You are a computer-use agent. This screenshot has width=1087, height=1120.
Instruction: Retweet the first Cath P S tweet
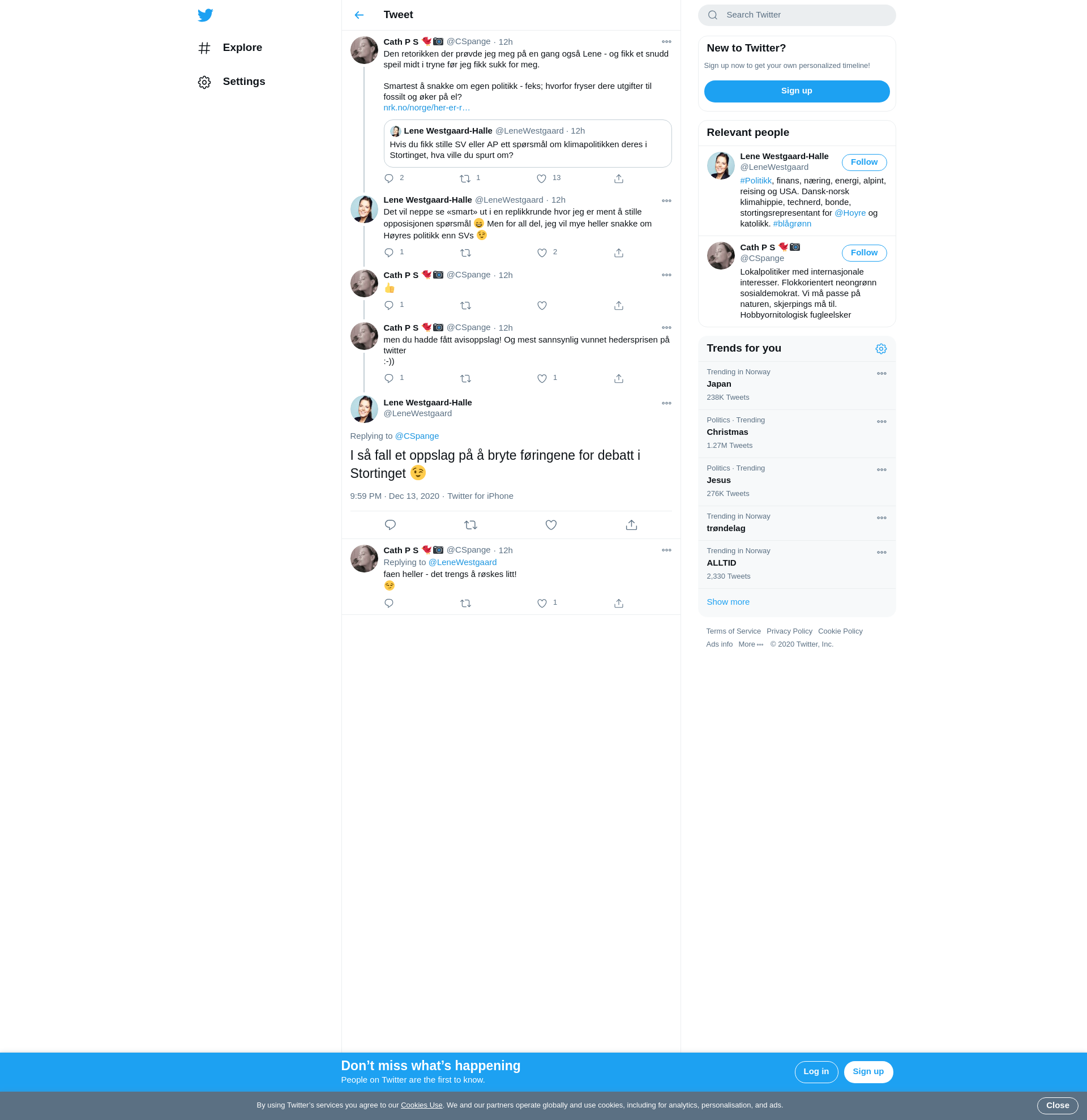[465, 178]
